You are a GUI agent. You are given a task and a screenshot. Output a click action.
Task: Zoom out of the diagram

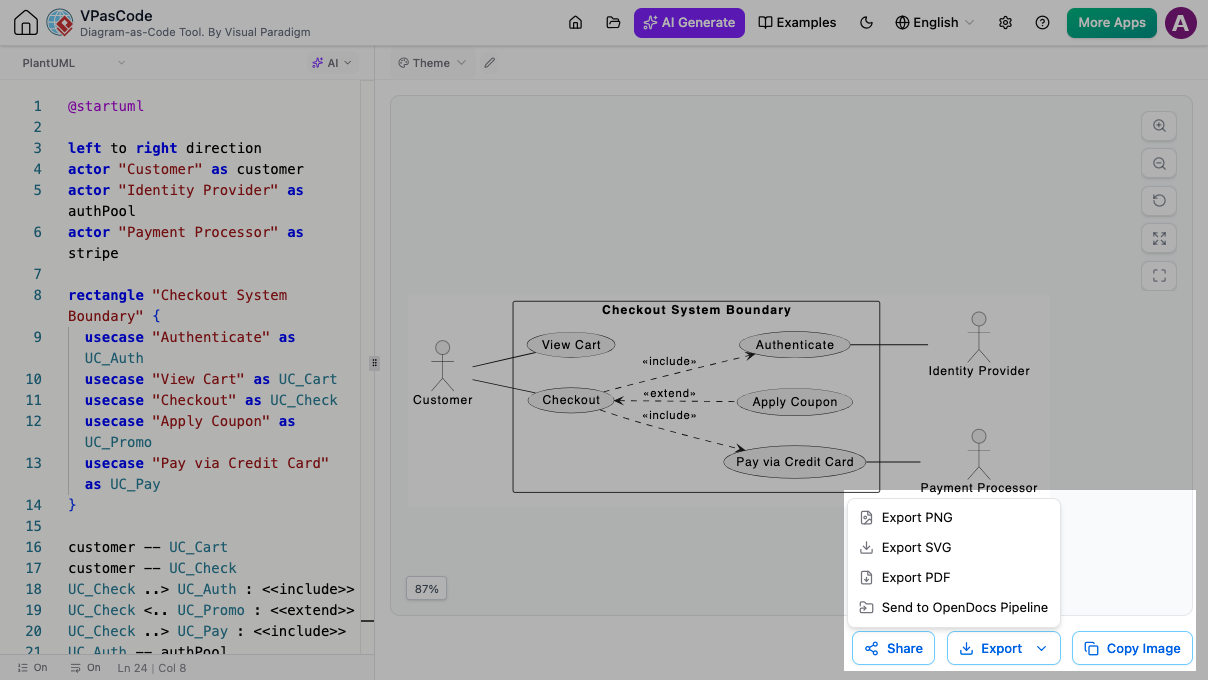click(1159, 163)
